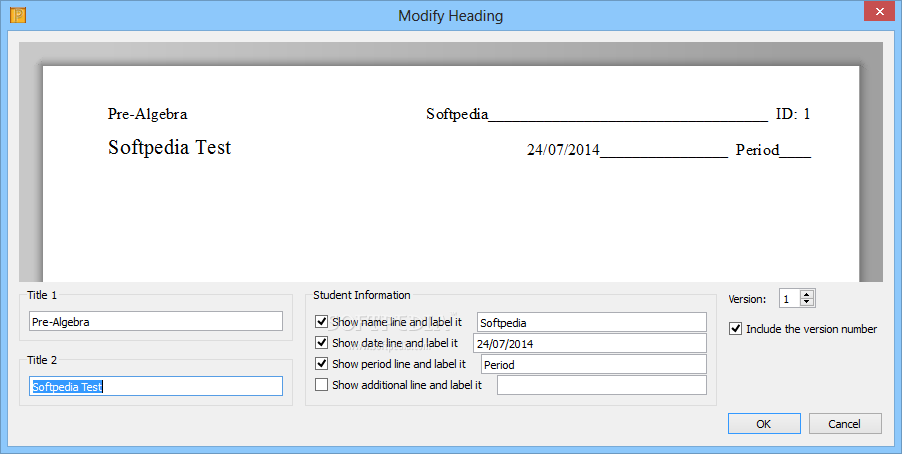Click the name label field containing Softpedia
This screenshot has width=902, height=454.
tap(591, 323)
